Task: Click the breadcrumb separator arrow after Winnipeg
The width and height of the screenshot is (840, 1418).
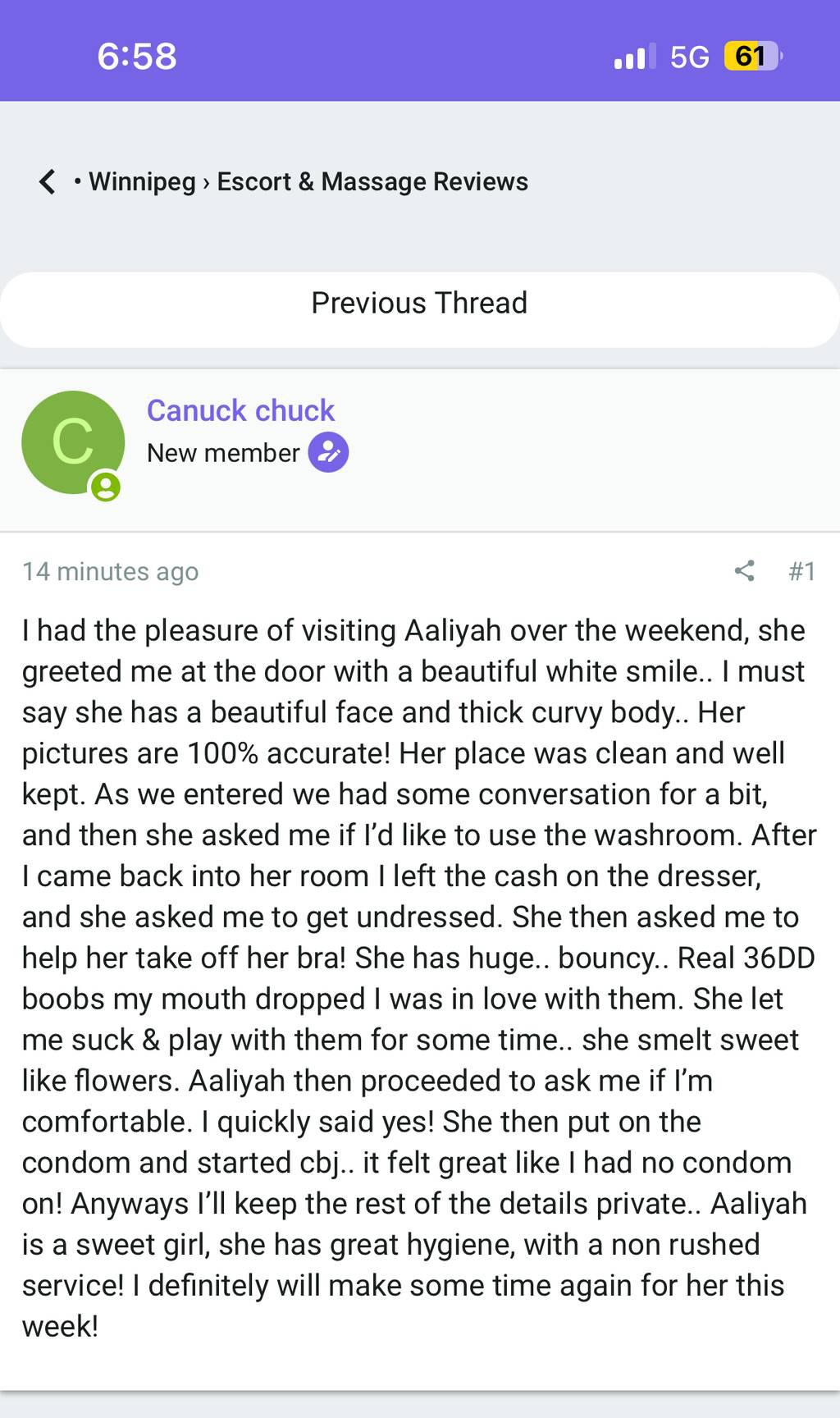Action: pos(206,182)
